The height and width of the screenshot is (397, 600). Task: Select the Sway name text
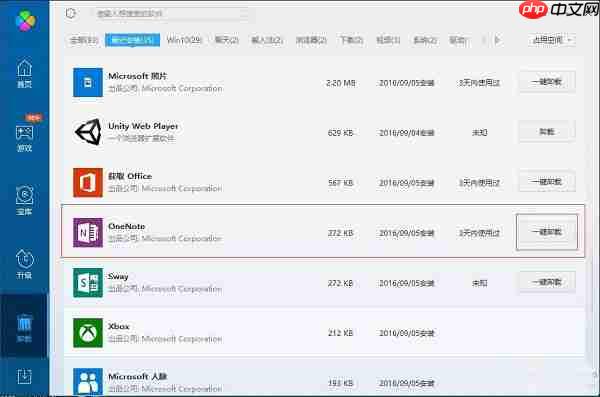pyautogui.click(x=118, y=276)
